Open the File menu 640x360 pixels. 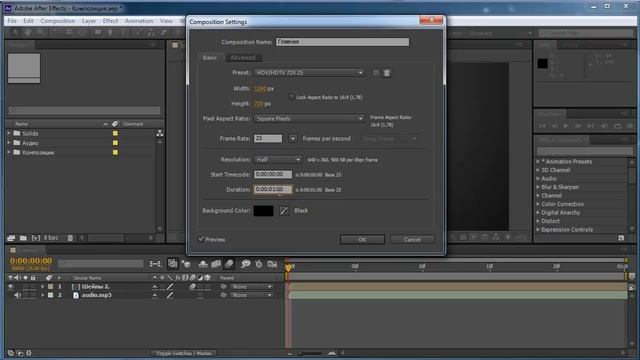(12, 21)
